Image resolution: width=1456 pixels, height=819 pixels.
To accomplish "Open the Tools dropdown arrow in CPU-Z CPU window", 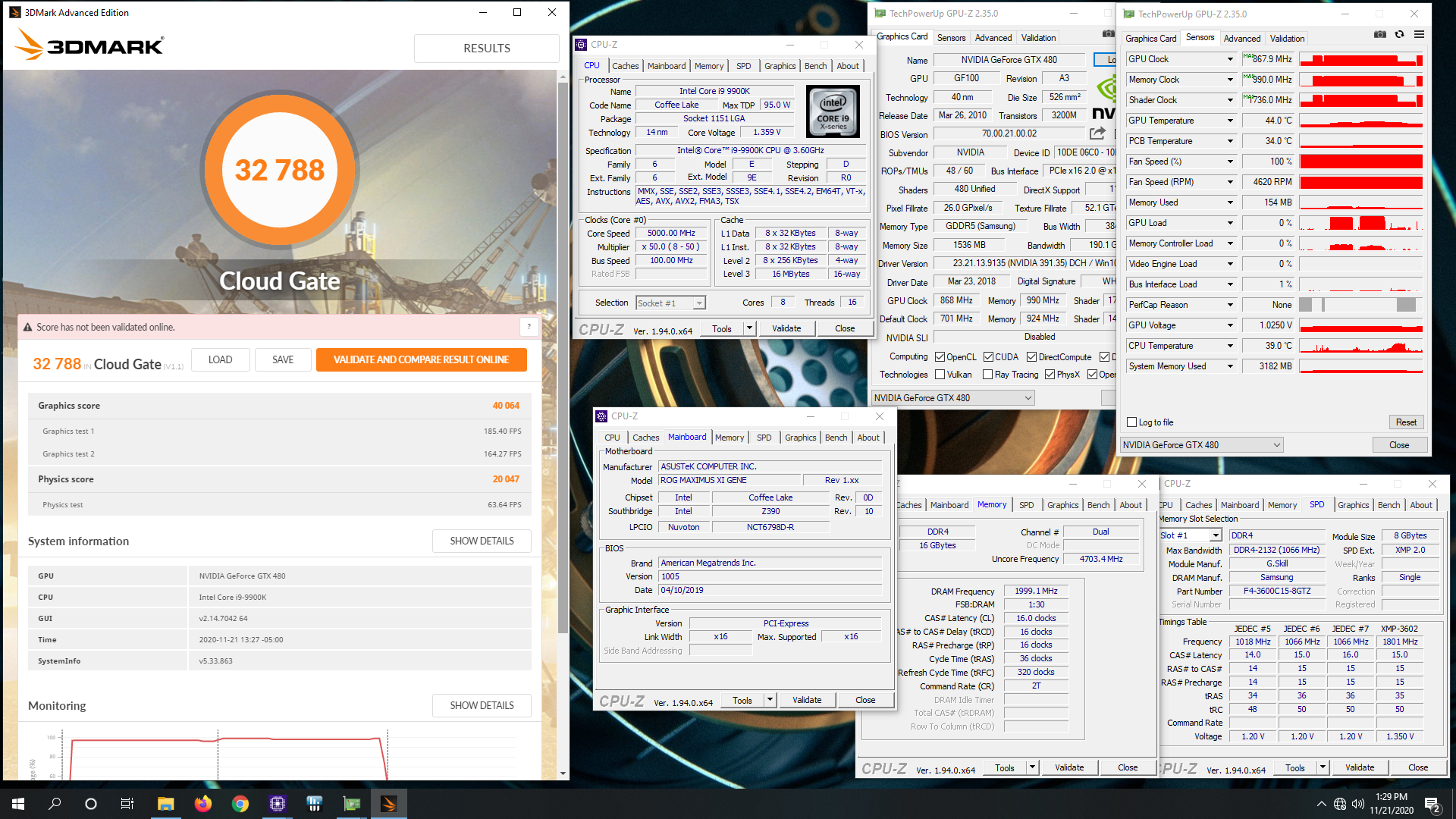I will tap(749, 328).
